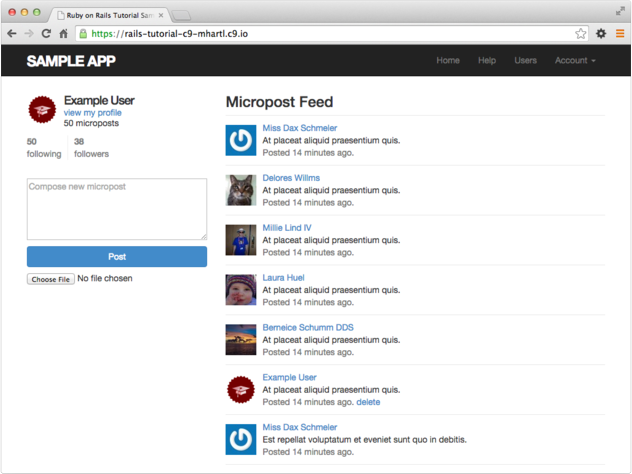The height and width of the screenshot is (474, 632).
Task: Go to Help in navbar
Action: point(487,61)
